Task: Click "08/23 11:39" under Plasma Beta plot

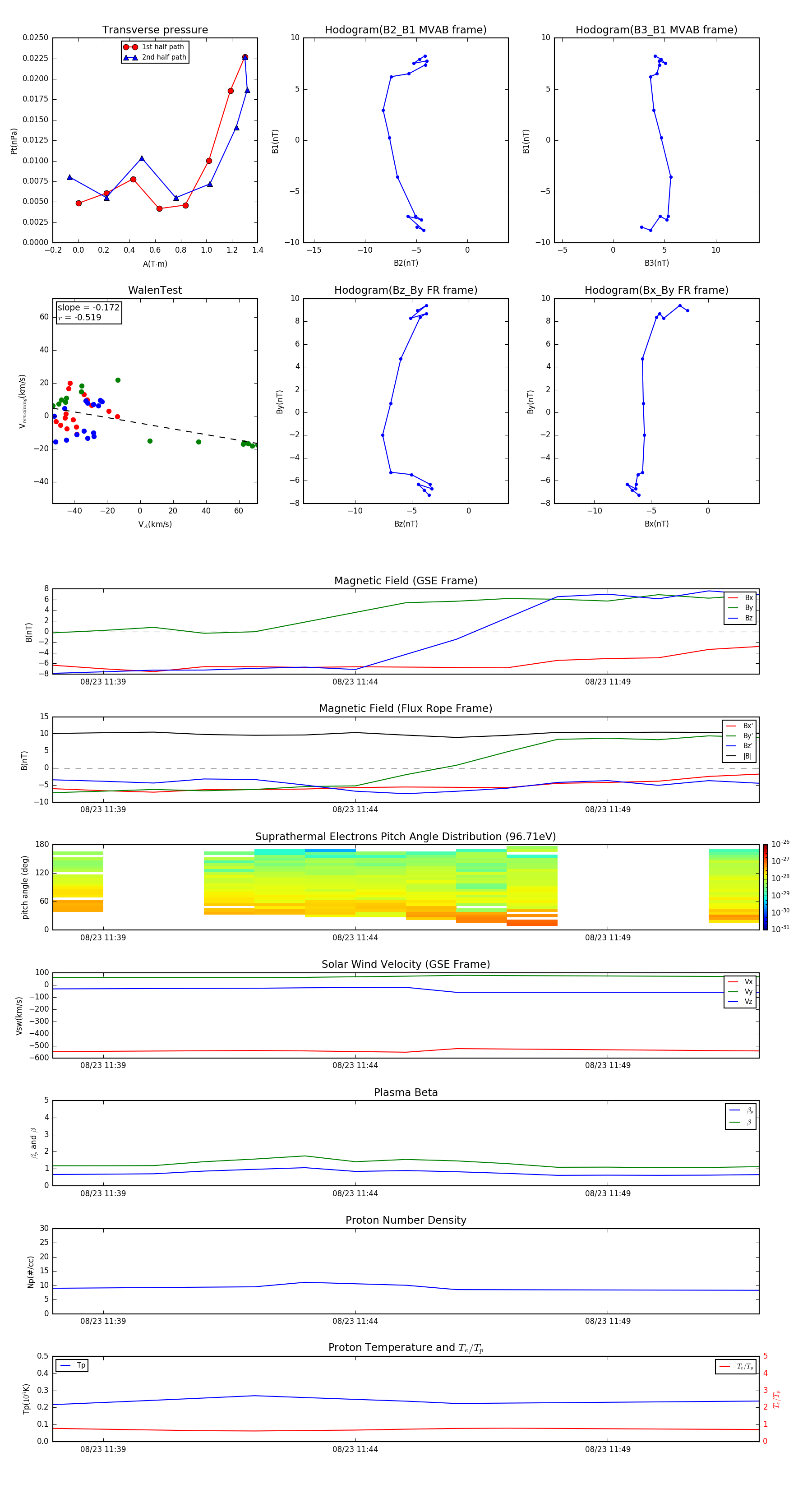Action: tap(103, 1193)
